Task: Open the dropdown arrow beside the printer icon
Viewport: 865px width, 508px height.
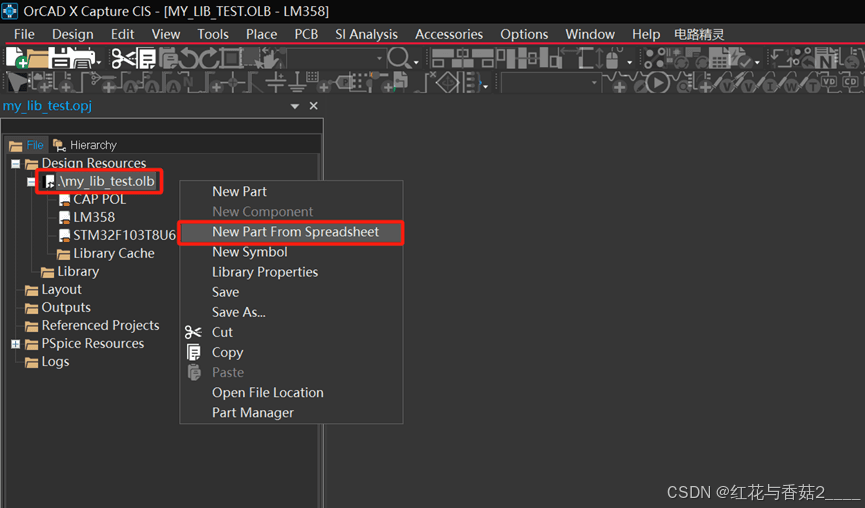Action: [99, 62]
